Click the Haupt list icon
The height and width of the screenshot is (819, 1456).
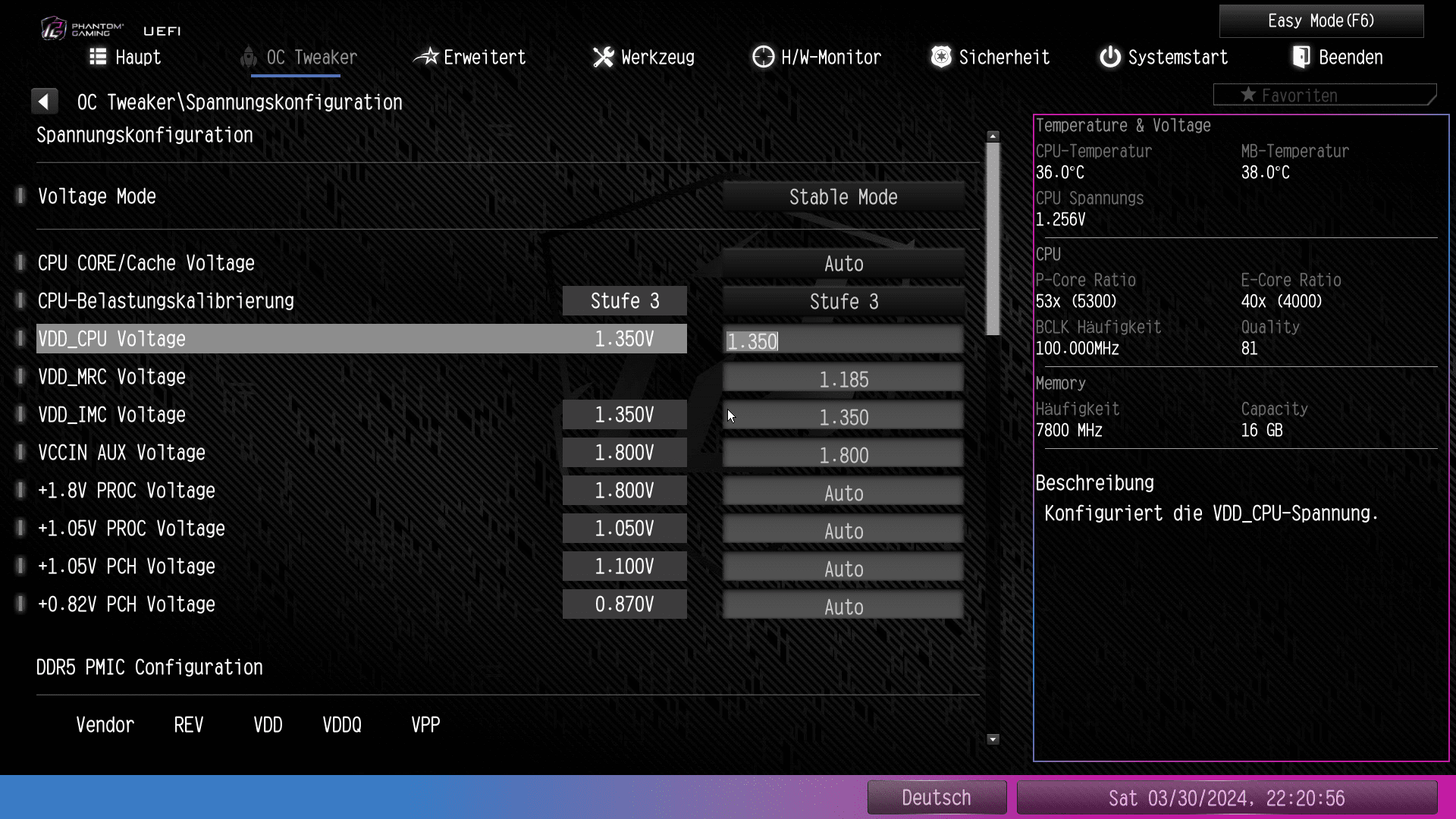tap(98, 57)
